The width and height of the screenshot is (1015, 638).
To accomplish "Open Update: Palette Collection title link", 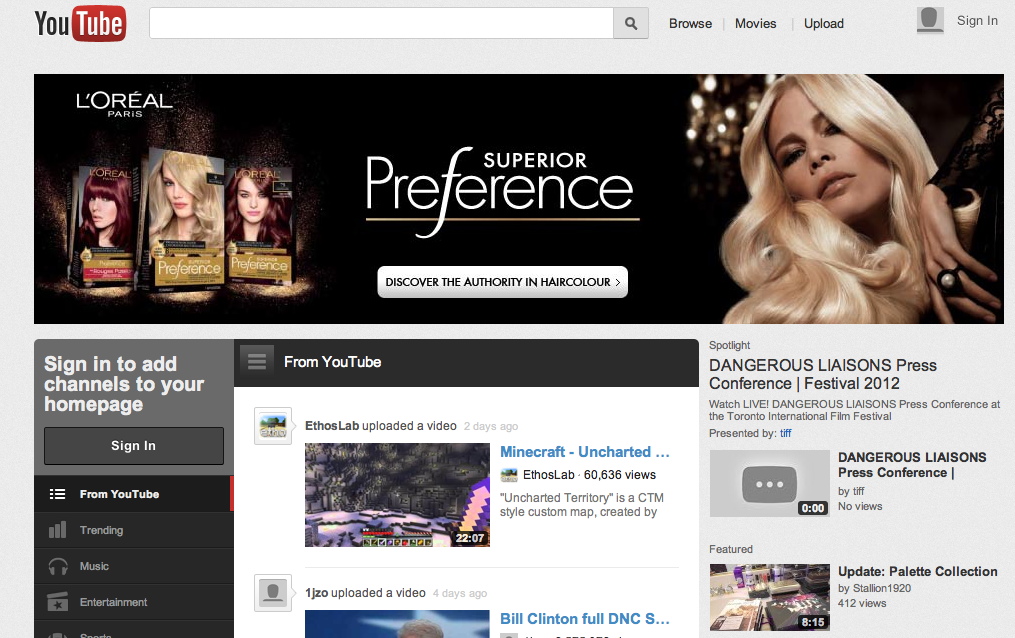I will [x=917, y=571].
